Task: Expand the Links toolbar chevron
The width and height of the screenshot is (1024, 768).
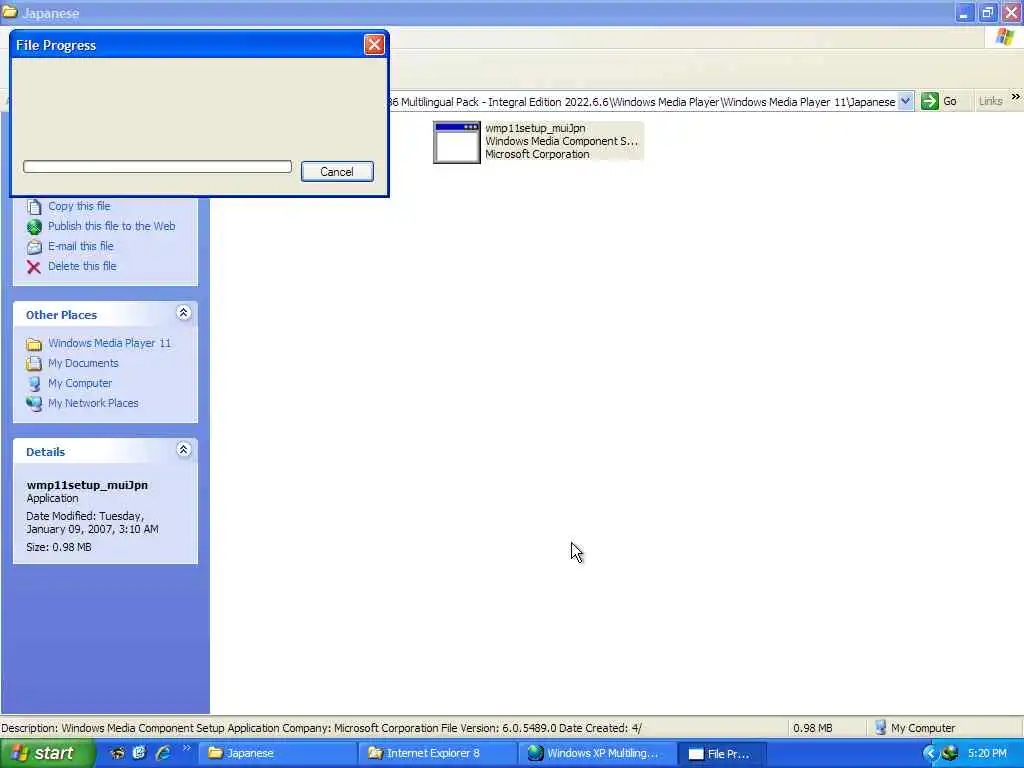Action: [1016, 97]
